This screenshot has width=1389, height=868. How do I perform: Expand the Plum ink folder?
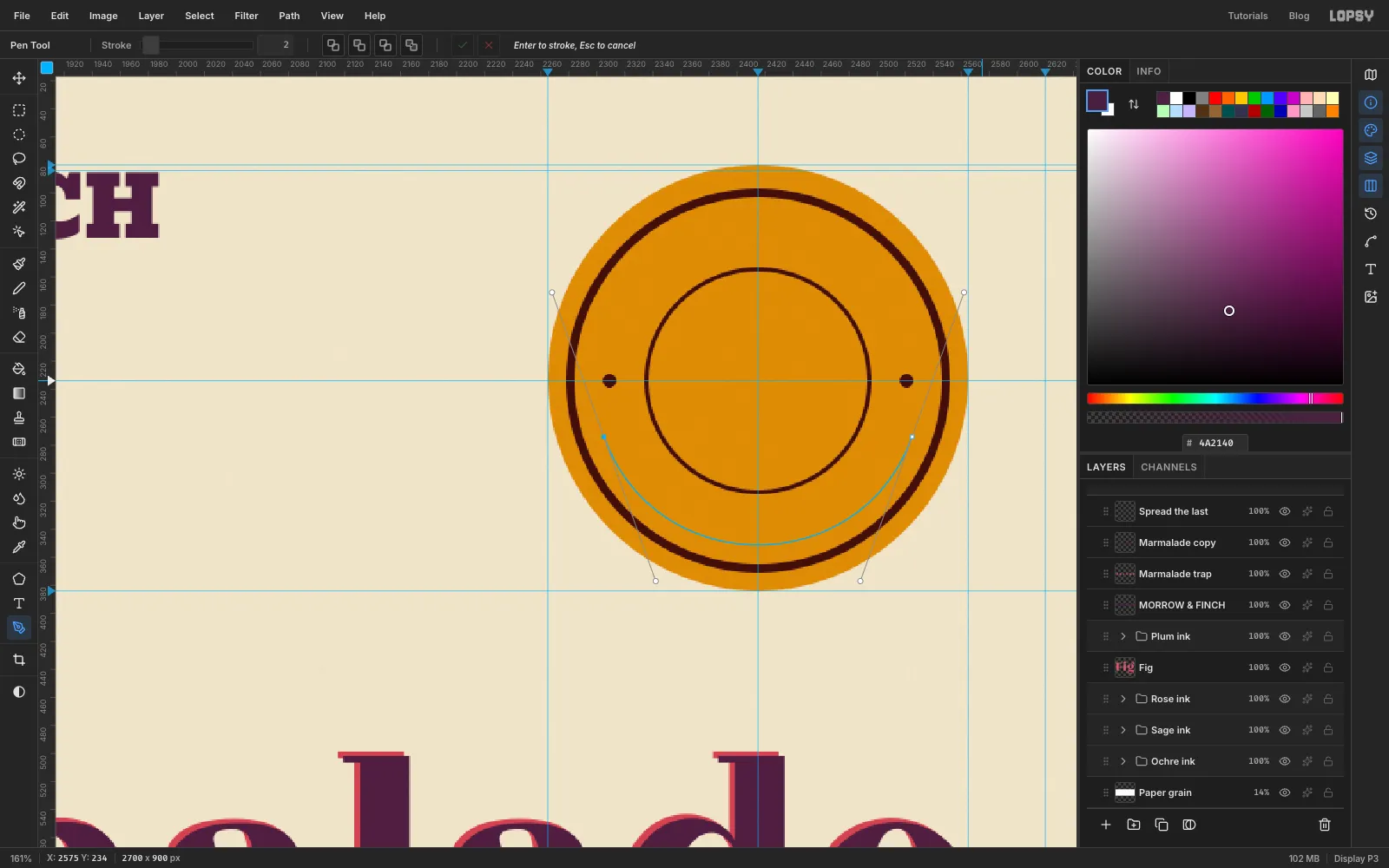(1123, 636)
